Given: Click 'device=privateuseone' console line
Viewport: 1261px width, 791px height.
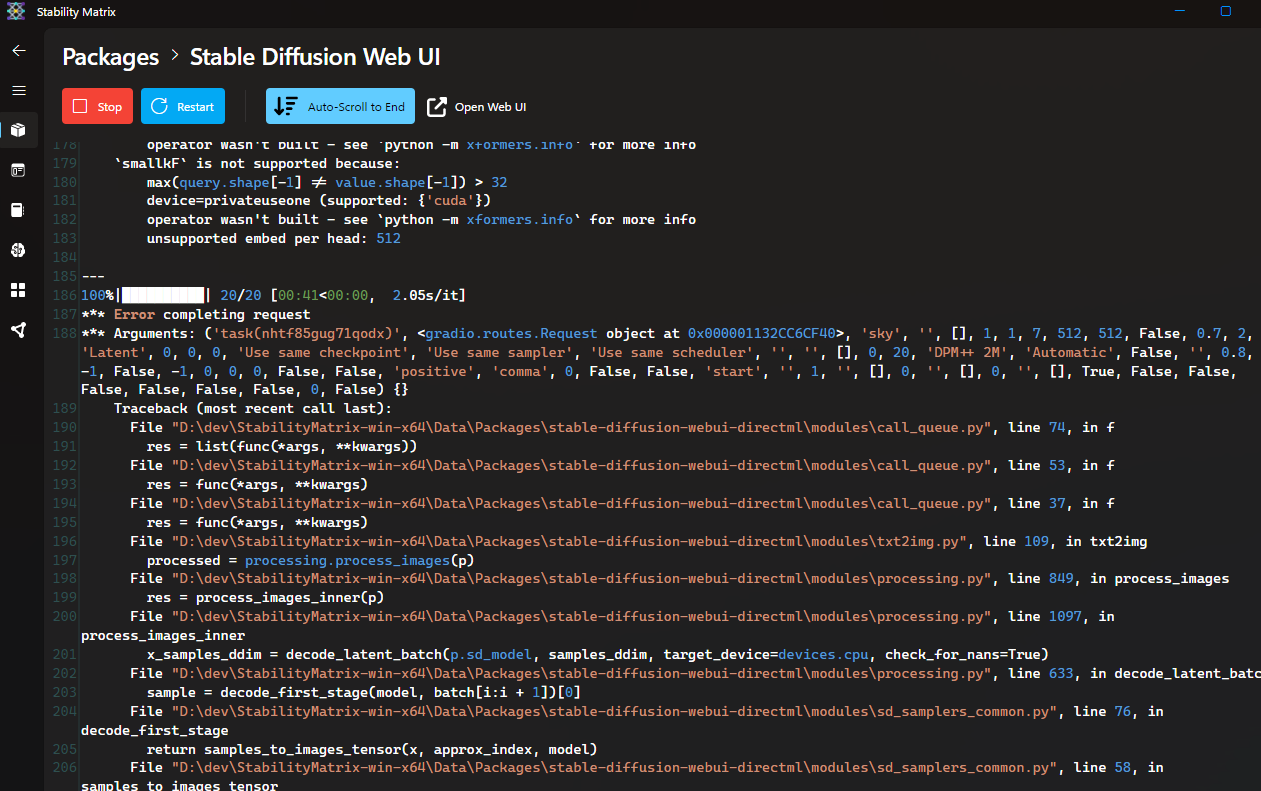Looking at the screenshot, I should (319, 200).
